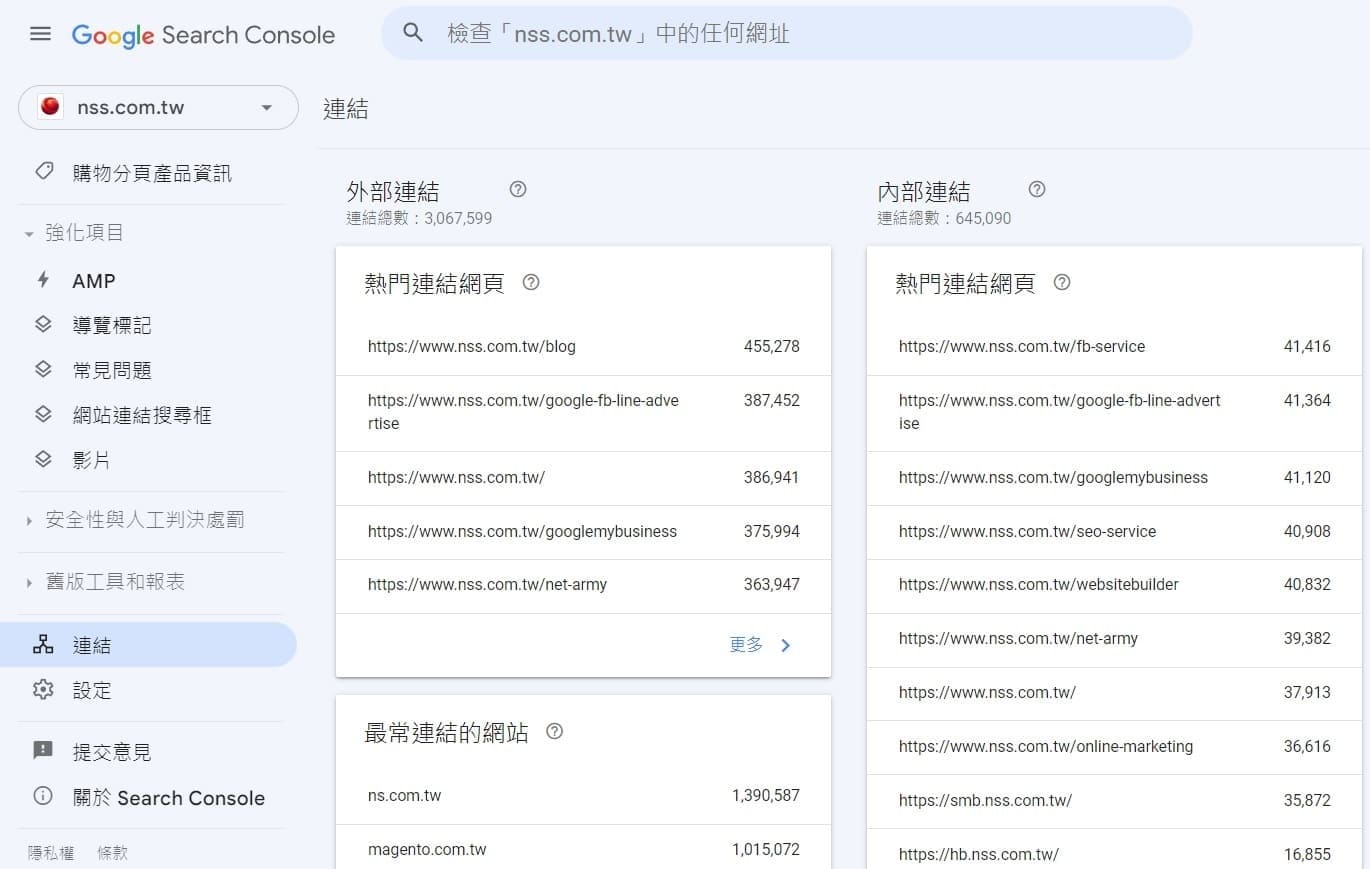
Task: Open external row net-army with 363,947
Action: point(583,586)
